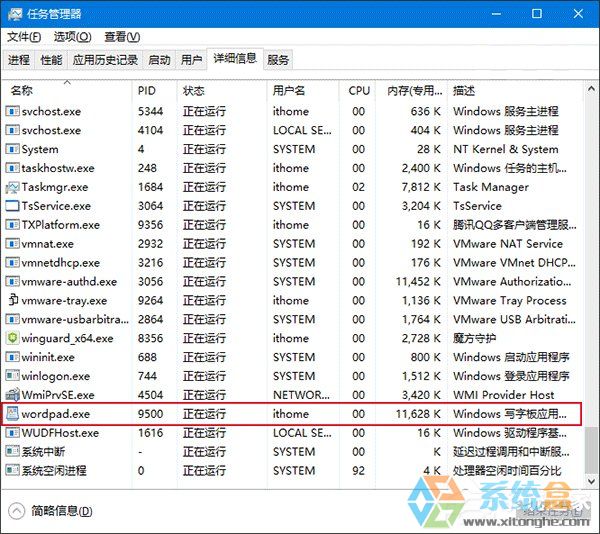Sort by the 用户名 column header
Image resolution: width=600 pixels, height=534 pixels.
coord(303,91)
